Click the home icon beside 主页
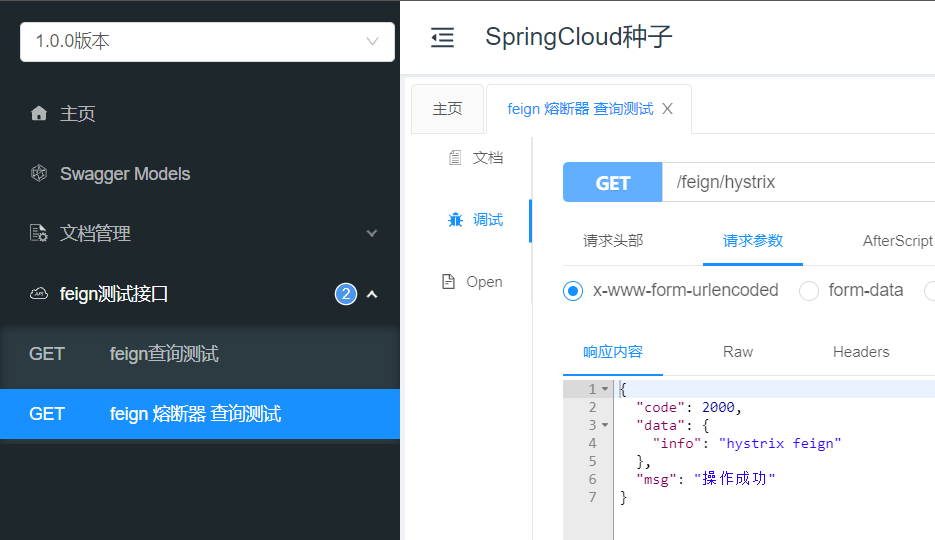Image resolution: width=935 pixels, height=540 pixels. pos(39,113)
